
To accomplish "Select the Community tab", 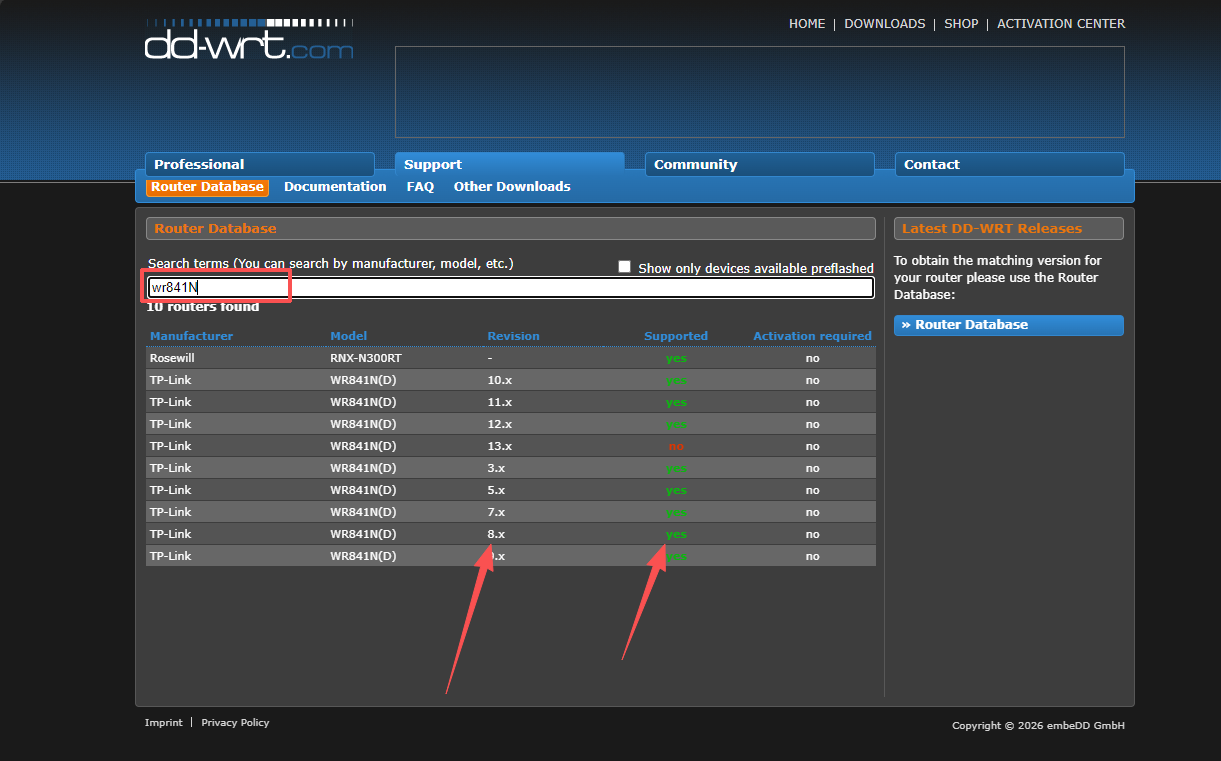I will 760,164.
